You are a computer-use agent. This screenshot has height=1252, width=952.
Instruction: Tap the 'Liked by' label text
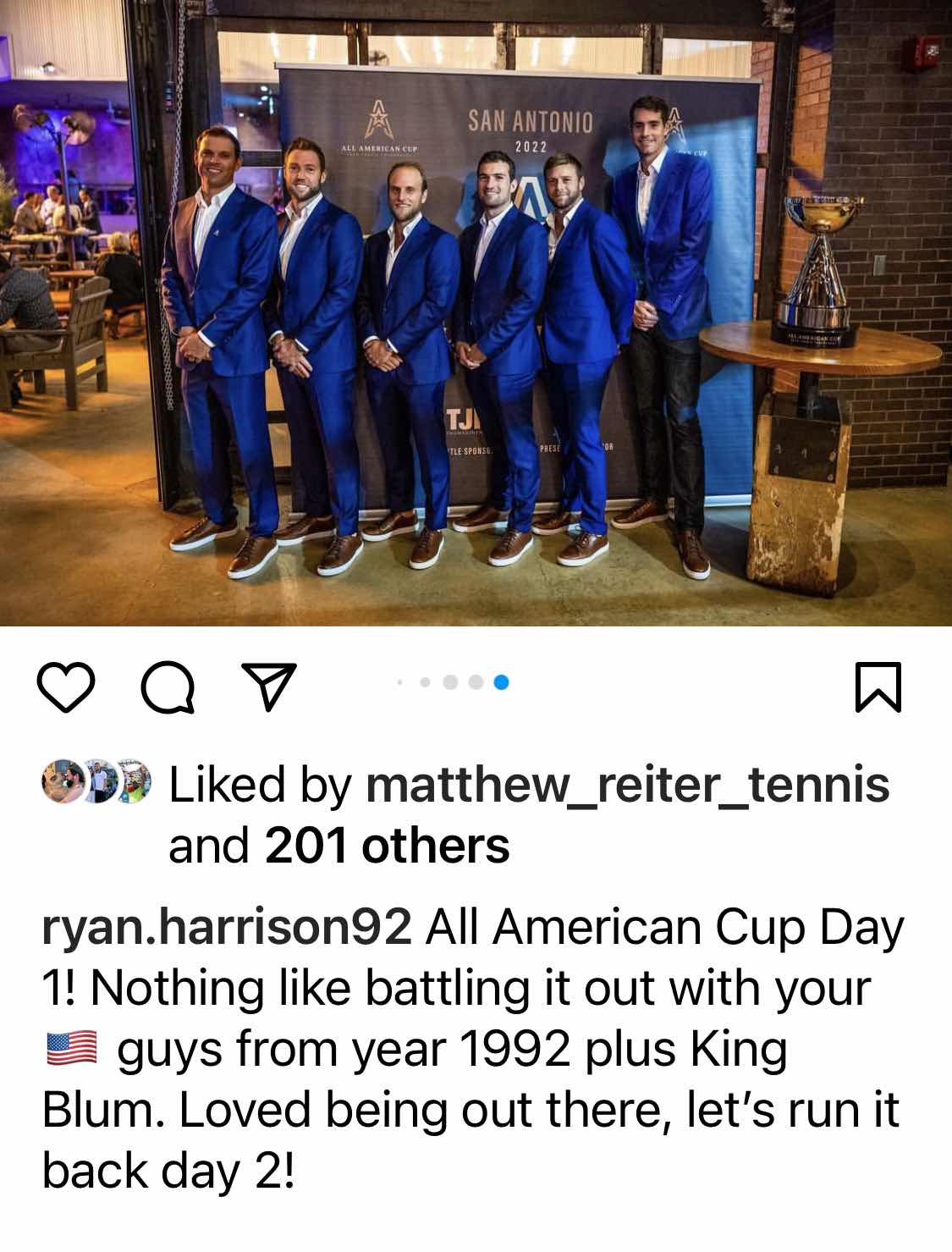click(260, 785)
